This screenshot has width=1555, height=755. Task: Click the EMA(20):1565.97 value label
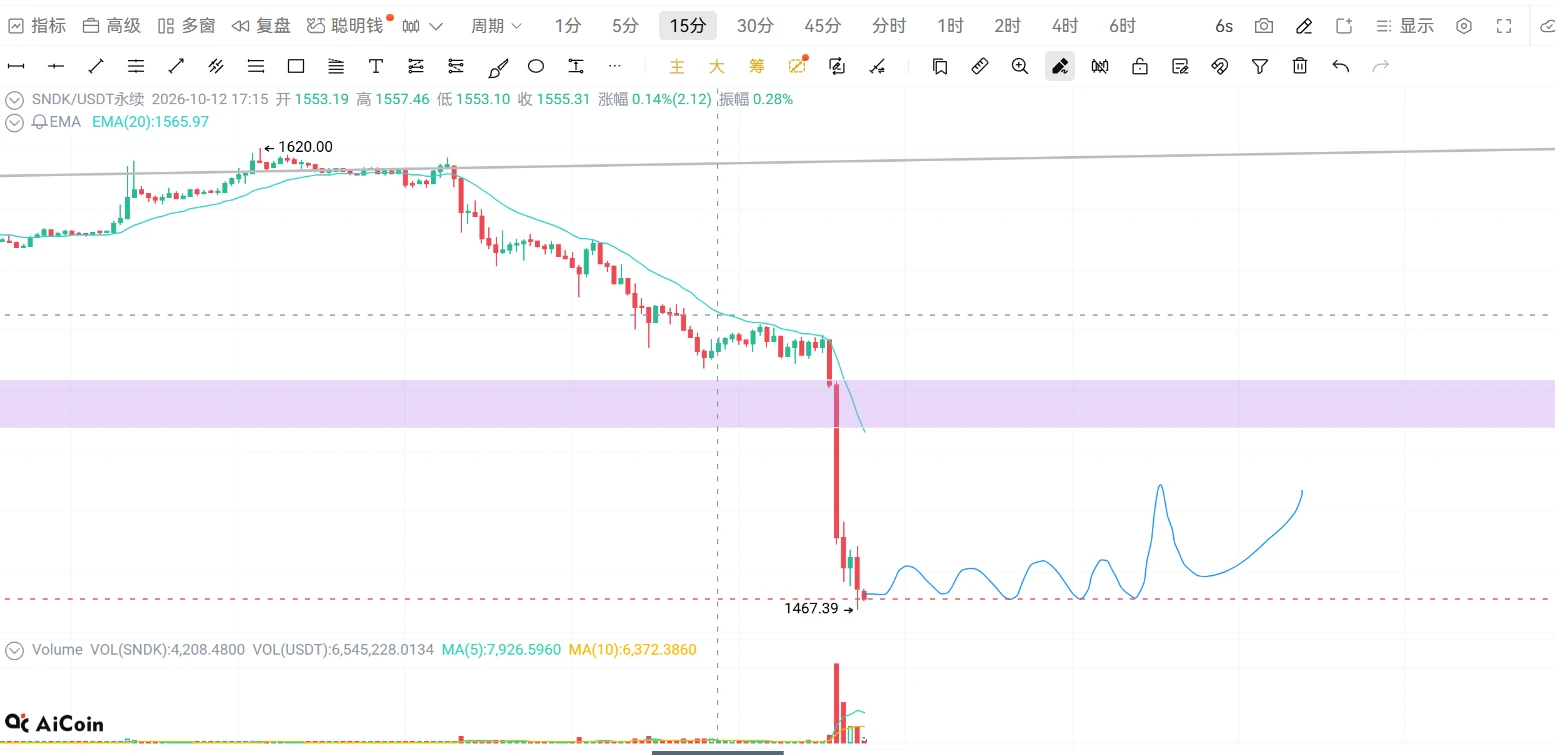pyautogui.click(x=150, y=122)
